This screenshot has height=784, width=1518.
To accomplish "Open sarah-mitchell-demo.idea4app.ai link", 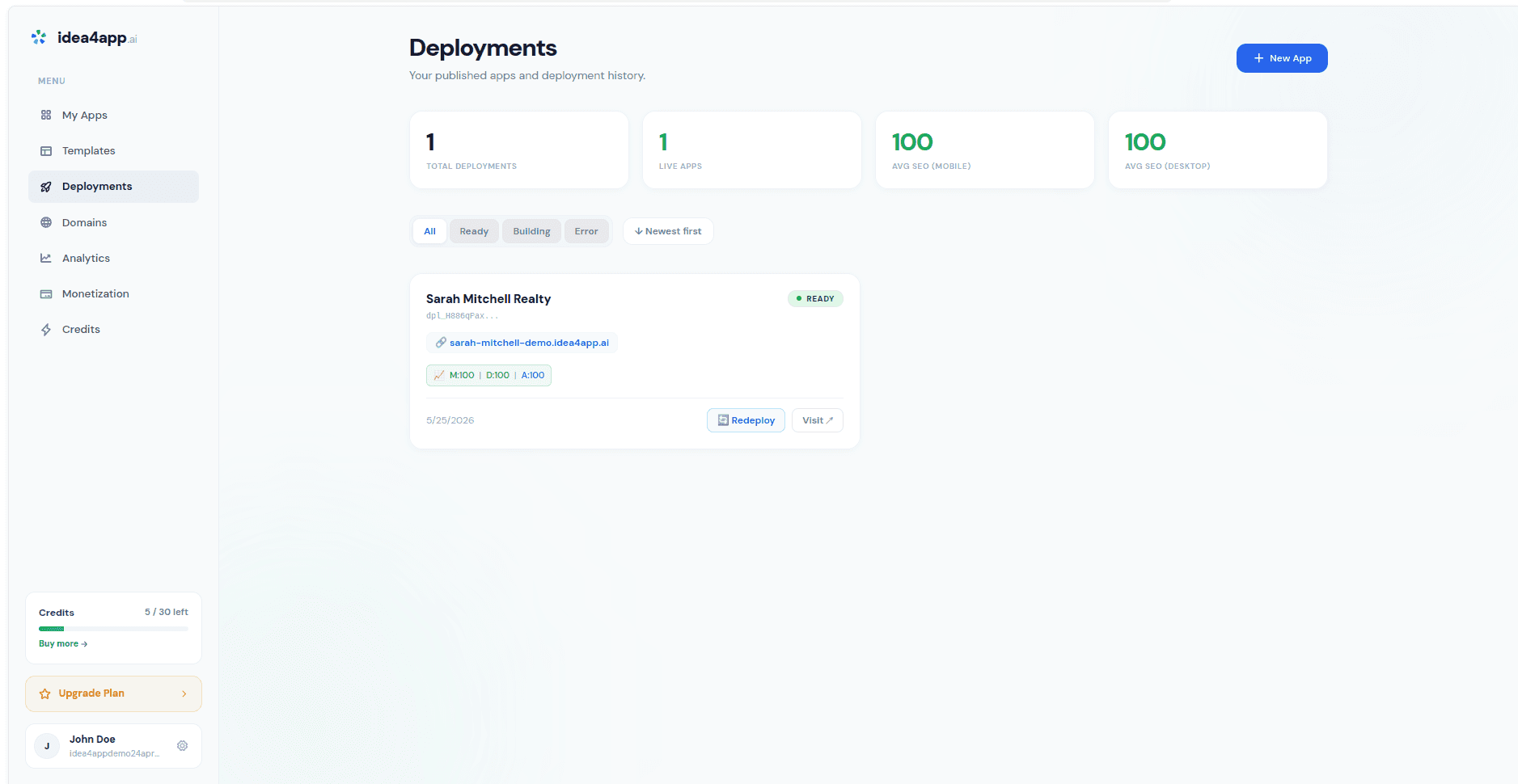I will click(529, 343).
